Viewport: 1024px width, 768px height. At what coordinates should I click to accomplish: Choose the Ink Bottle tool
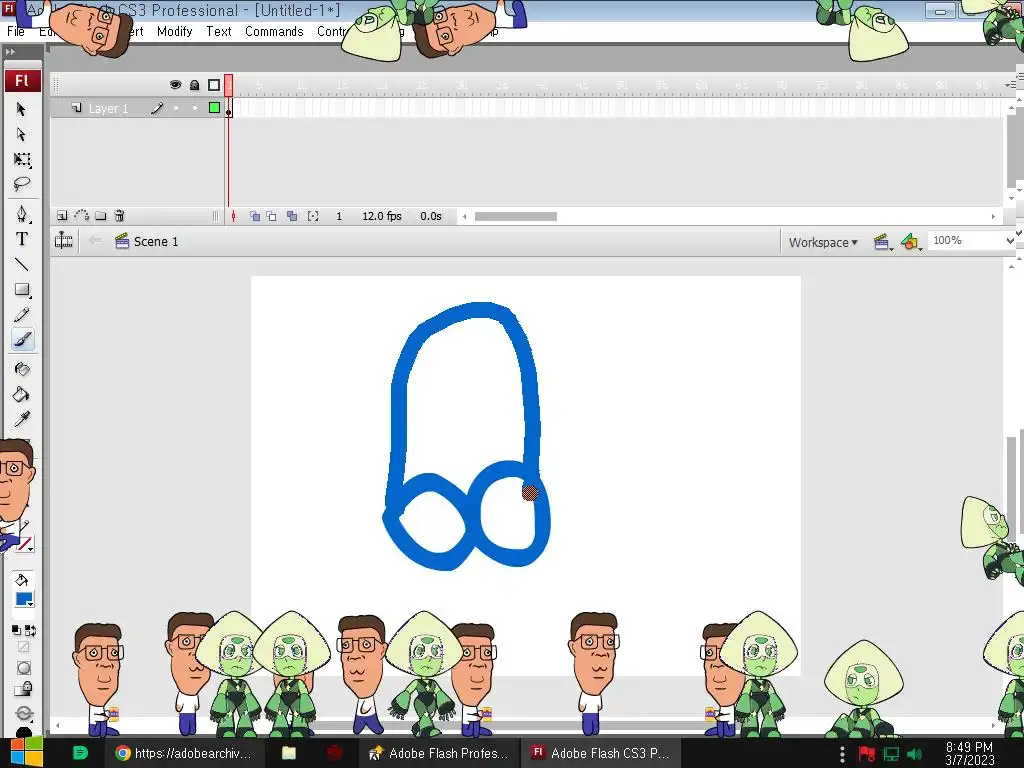[22, 369]
